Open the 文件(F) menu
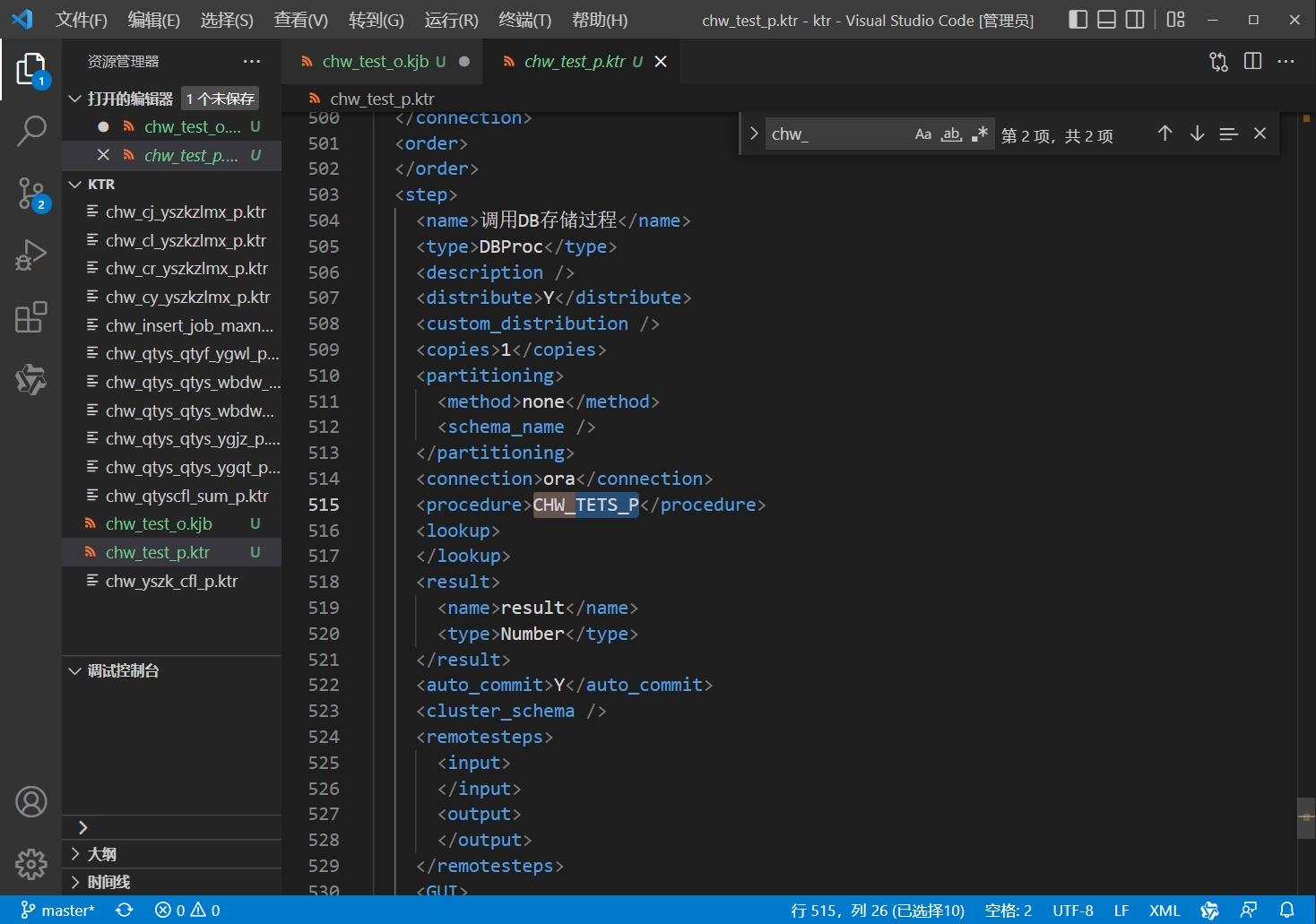This screenshot has height=924, width=1316. 81,20
